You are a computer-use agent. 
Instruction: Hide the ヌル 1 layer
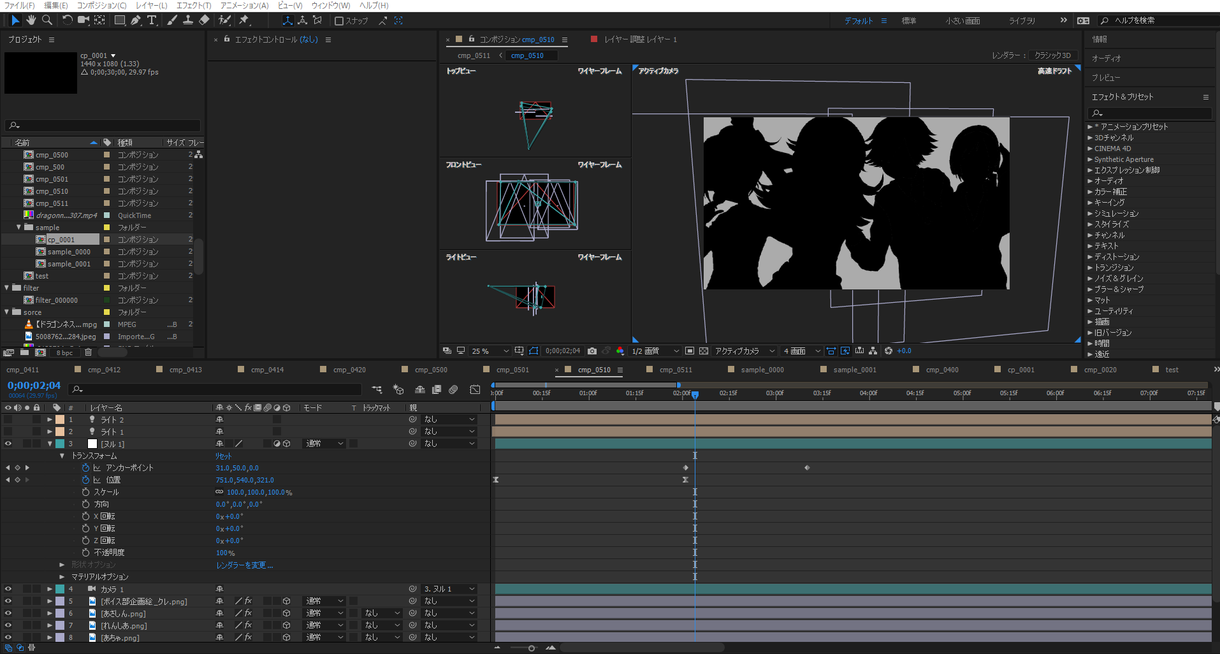[x=8, y=444]
